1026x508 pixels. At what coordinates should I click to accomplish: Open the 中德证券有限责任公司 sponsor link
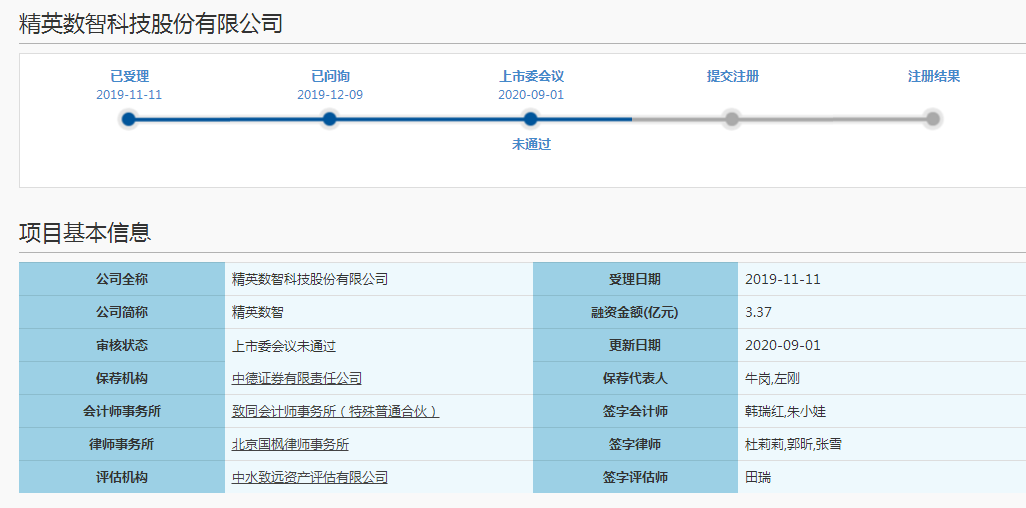(297, 378)
